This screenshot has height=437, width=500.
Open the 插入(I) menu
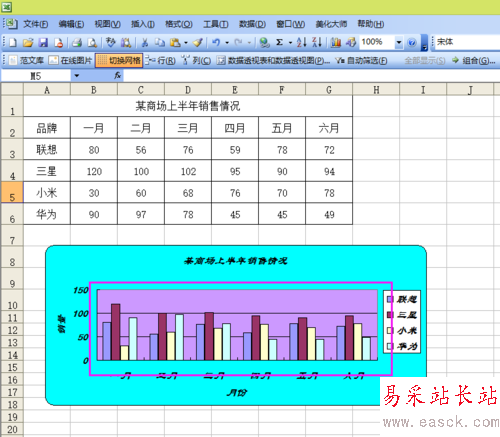click(x=143, y=24)
